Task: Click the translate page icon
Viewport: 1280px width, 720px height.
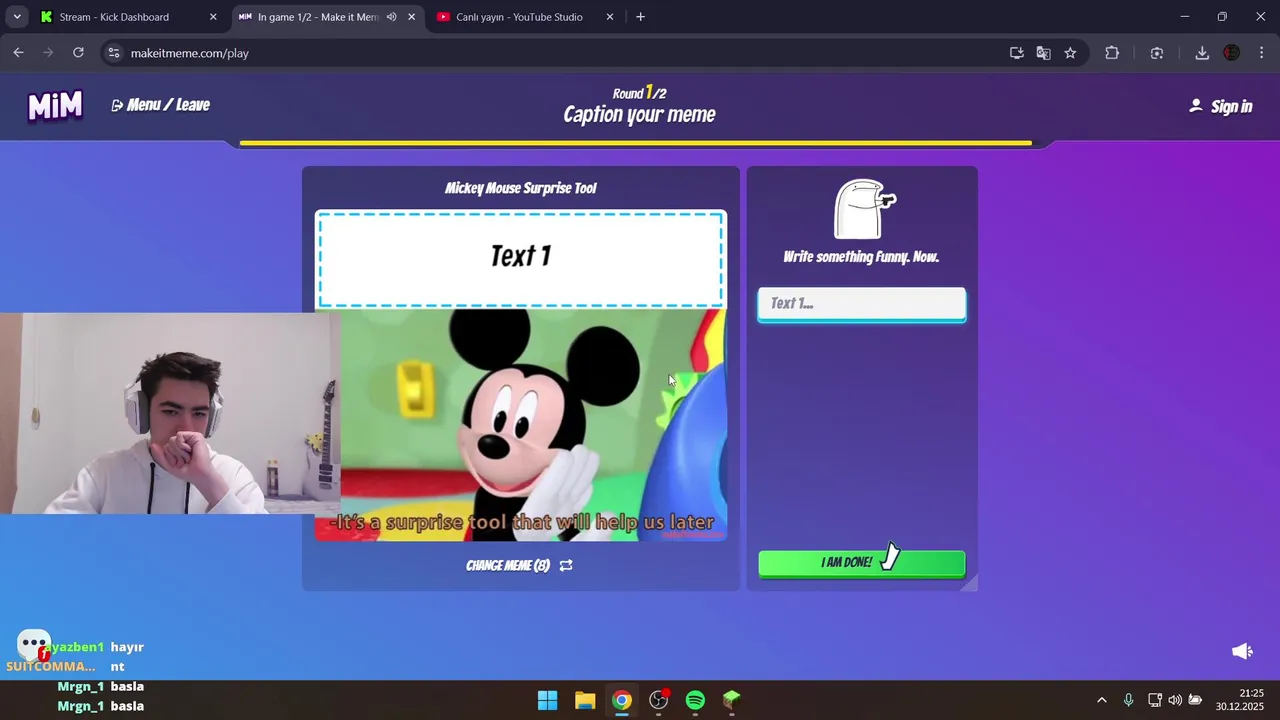Action: coord(1043,53)
